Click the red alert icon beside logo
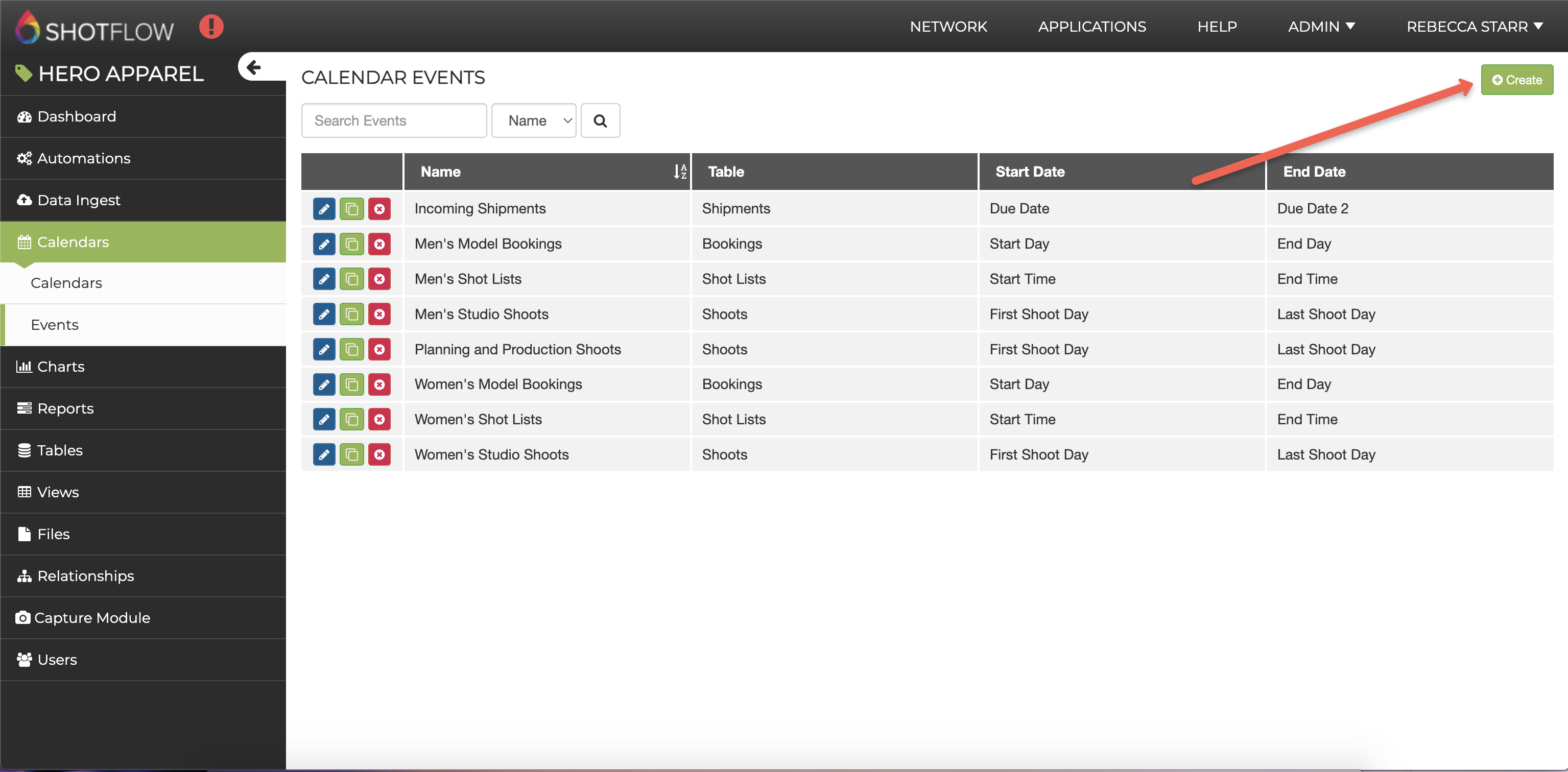 coord(211,27)
